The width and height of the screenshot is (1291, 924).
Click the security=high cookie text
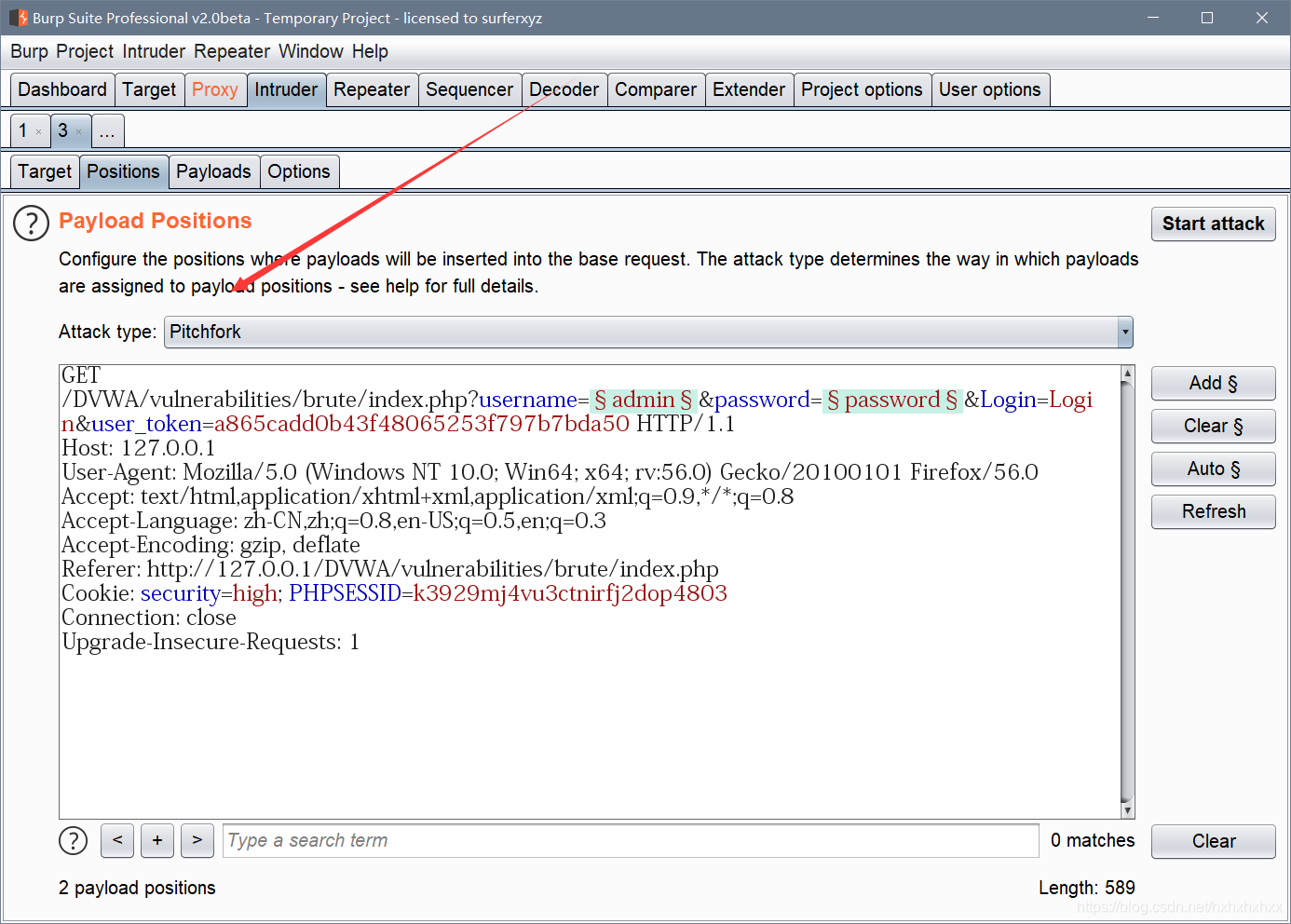(x=210, y=593)
